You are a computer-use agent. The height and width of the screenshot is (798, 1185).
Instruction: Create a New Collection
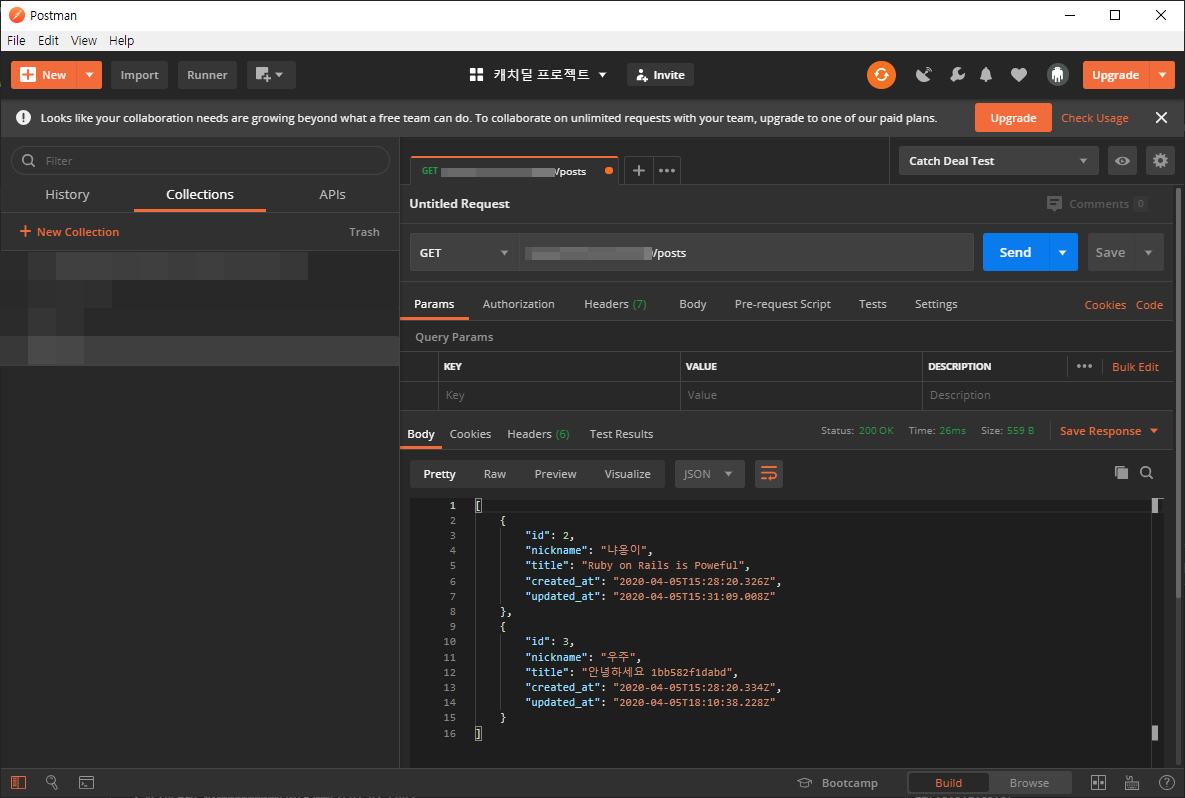[x=70, y=232]
